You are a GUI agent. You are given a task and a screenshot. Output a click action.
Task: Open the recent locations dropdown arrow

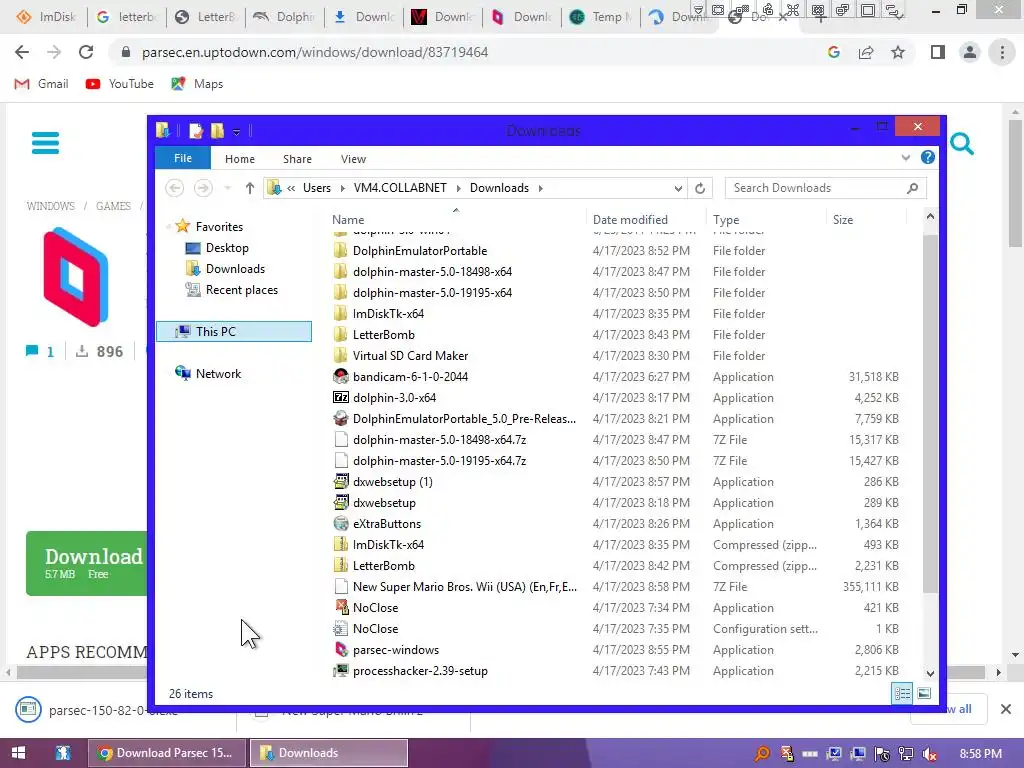click(x=227, y=188)
